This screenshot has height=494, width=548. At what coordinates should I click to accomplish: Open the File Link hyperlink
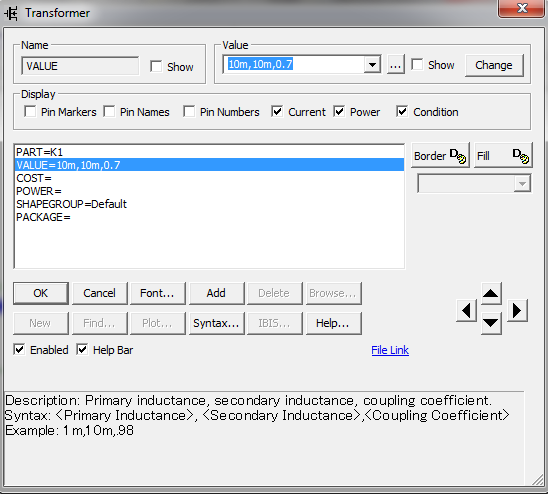(390, 350)
